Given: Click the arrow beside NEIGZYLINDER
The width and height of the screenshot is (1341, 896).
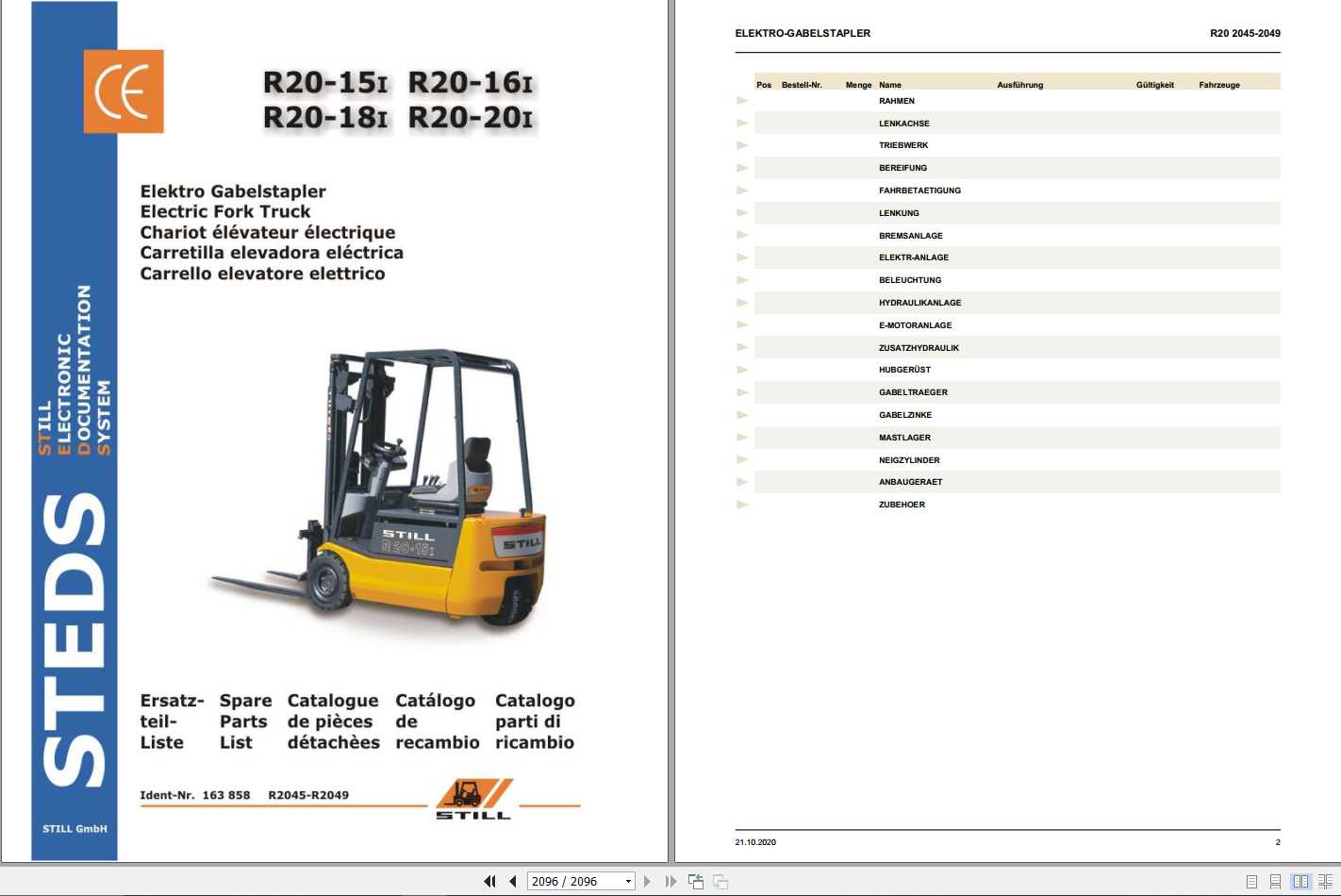Looking at the screenshot, I should 742,460.
